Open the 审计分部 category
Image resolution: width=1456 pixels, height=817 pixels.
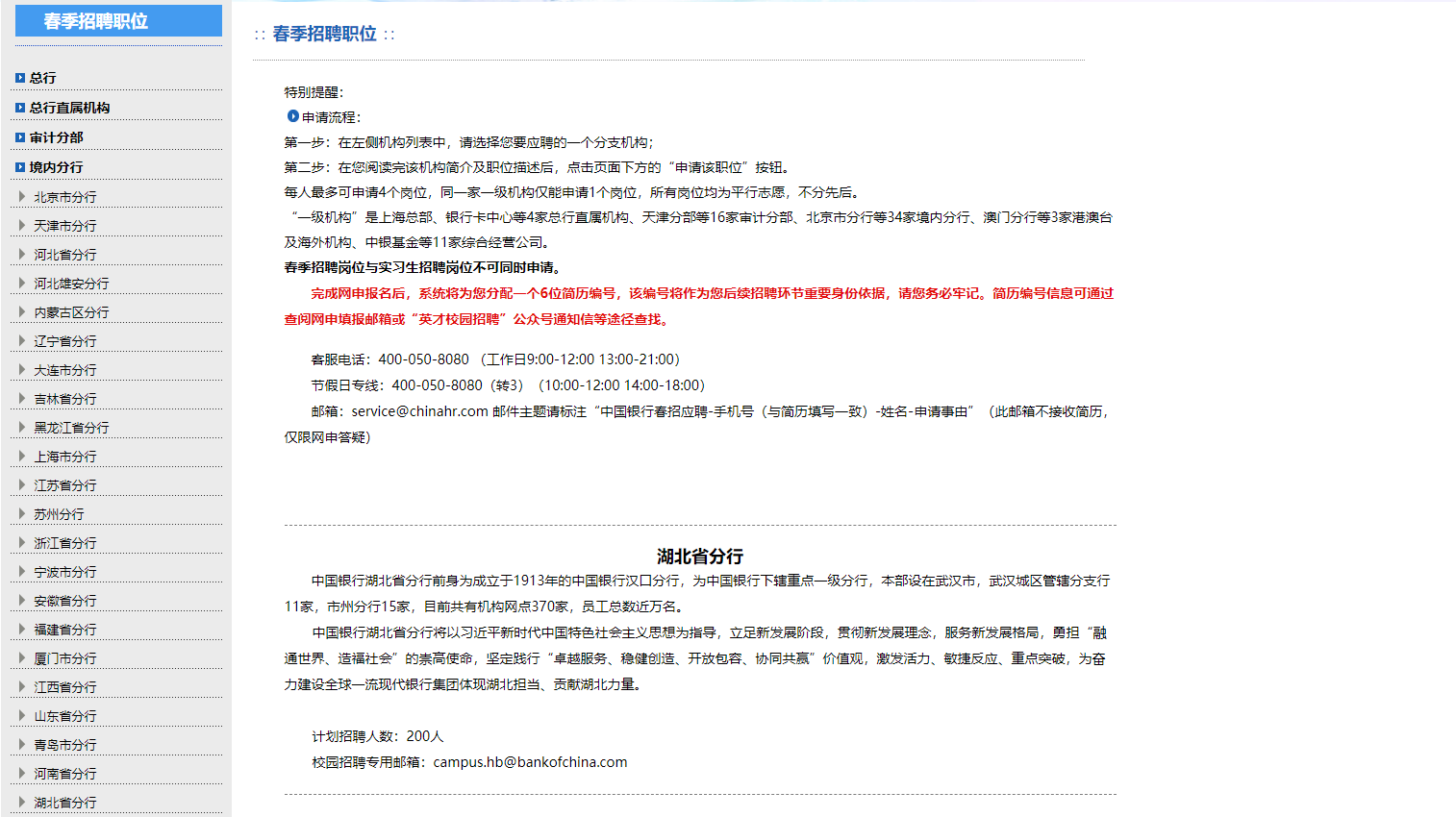(57, 137)
